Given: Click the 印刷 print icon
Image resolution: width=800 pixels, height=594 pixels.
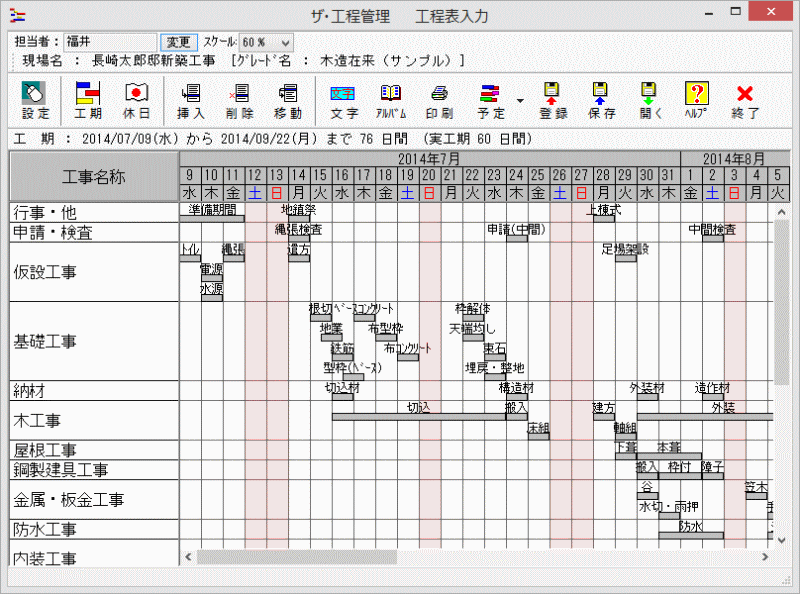Looking at the screenshot, I should point(439,101).
